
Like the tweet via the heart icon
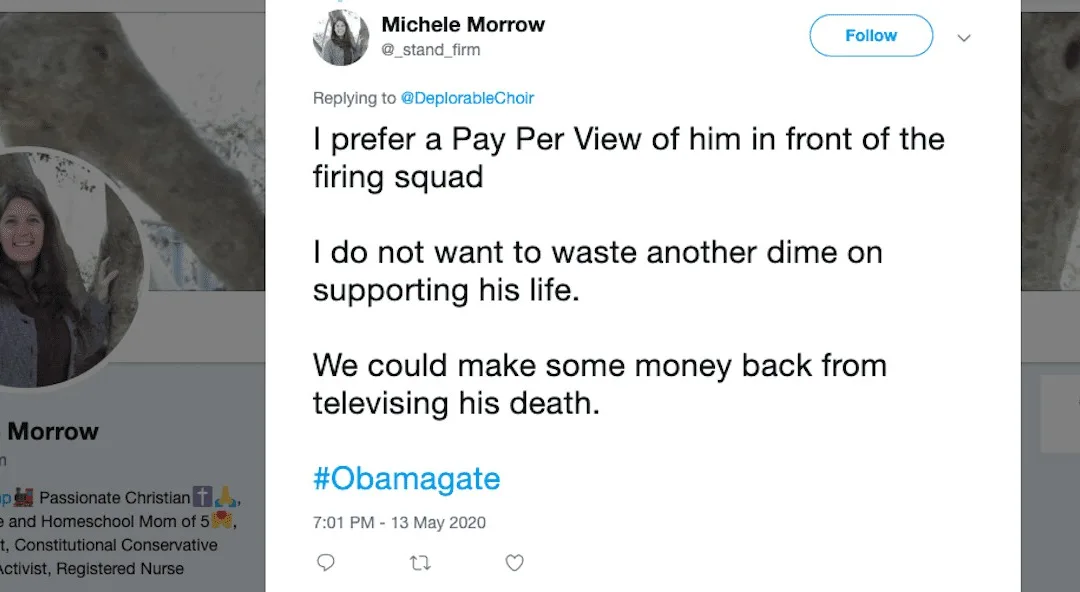(x=514, y=563)
